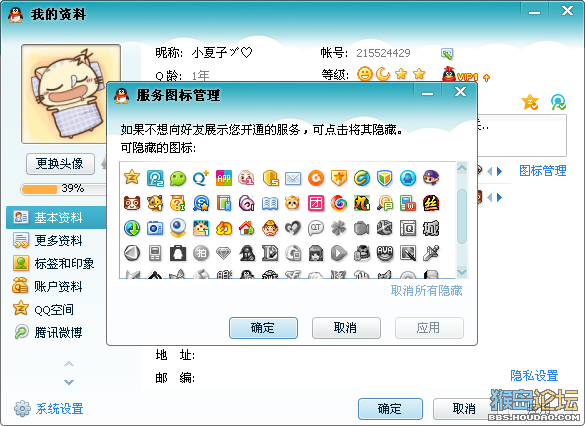Select the open book service icon
The height and width of the screenshot is (426, 585).
pyautogui.click(x=270, y=203)
